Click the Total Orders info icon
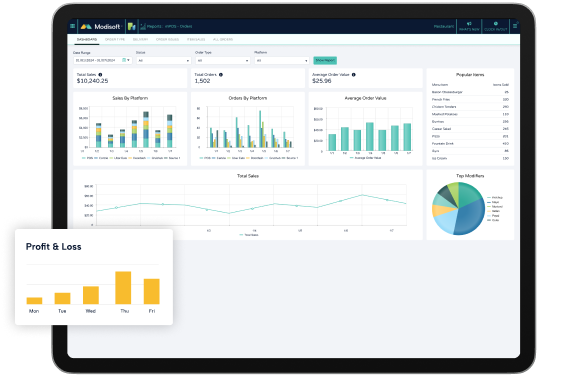Screen dimensions: 585x376 [x=221, y=75]
